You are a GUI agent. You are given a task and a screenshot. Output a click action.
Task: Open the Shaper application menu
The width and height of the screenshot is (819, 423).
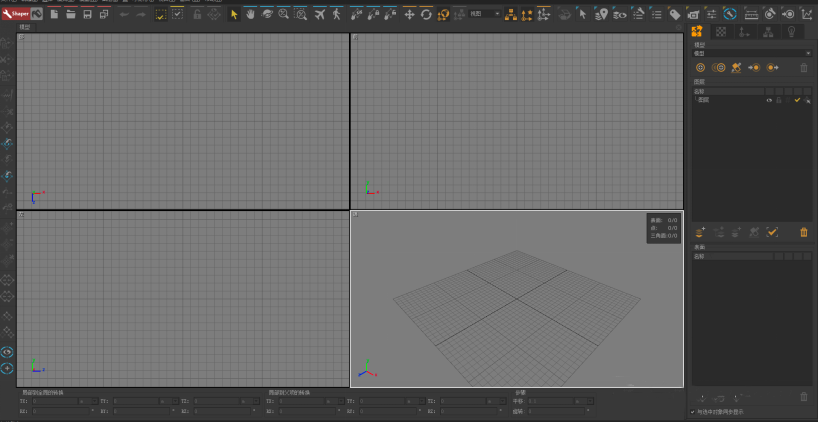point(16,15)
